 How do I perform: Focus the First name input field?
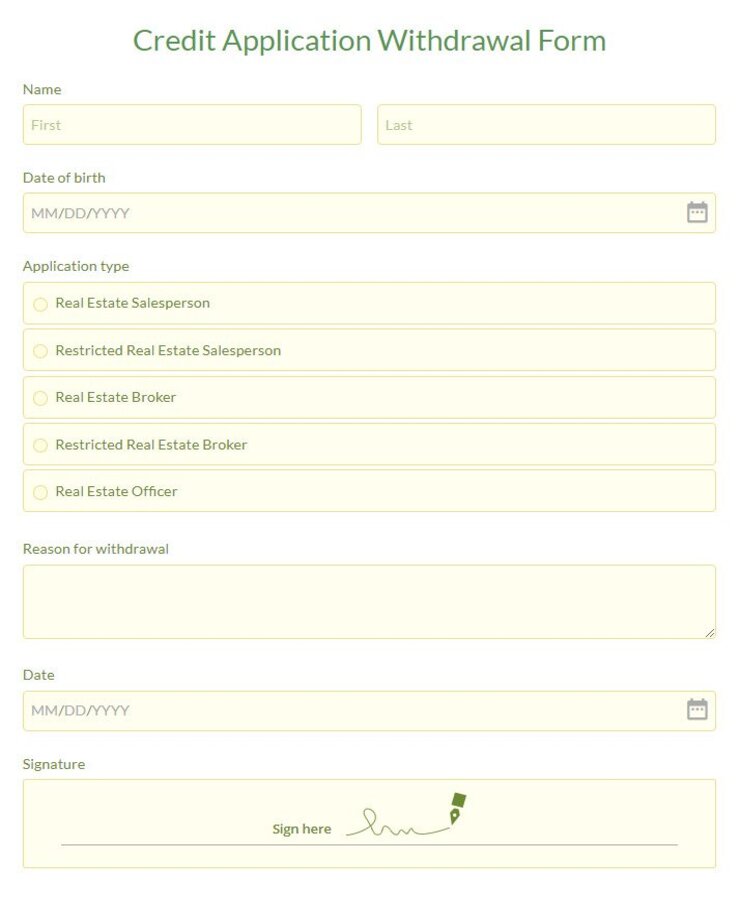(x=192, y=125)
